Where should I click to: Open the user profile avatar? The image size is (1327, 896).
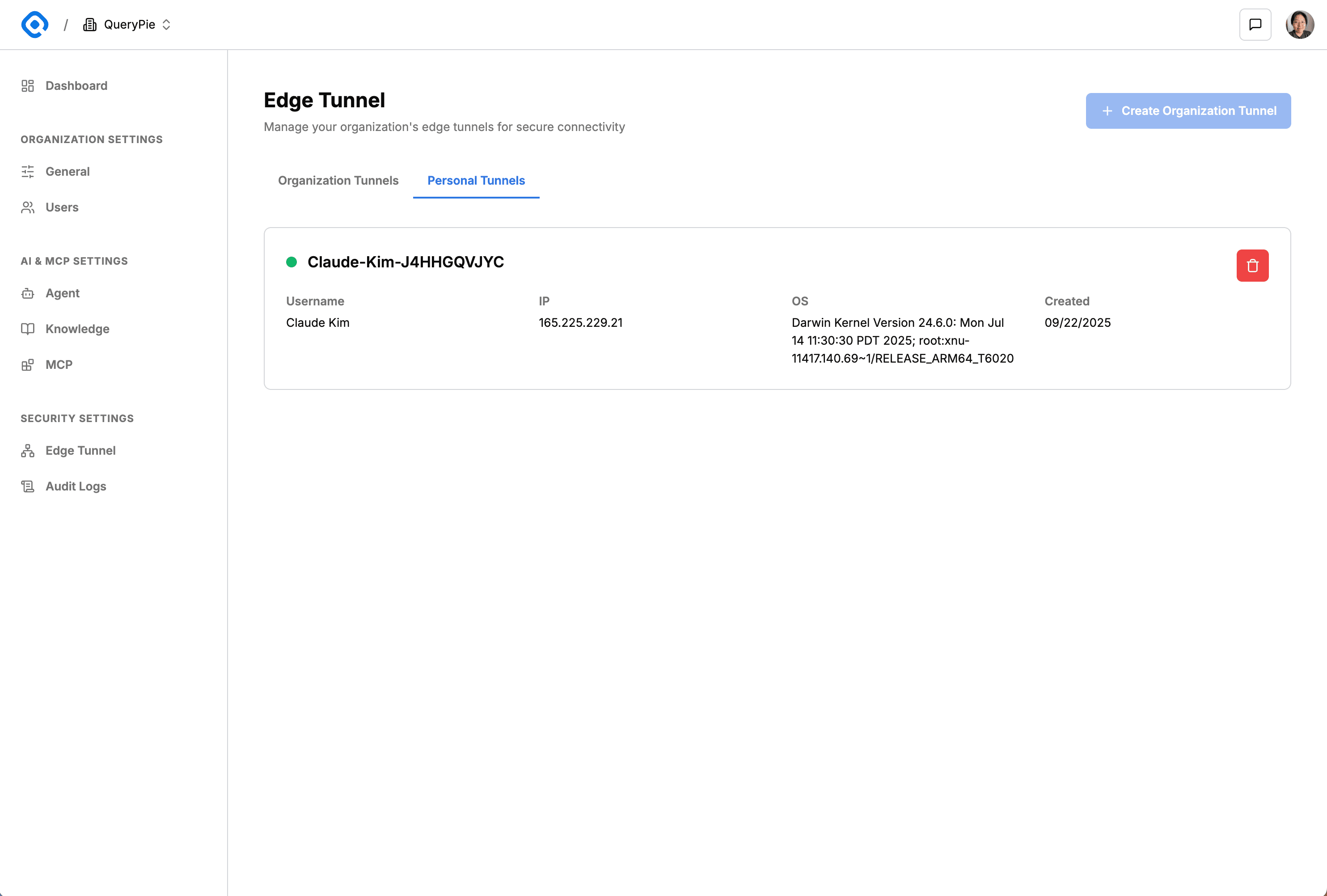1300,25
